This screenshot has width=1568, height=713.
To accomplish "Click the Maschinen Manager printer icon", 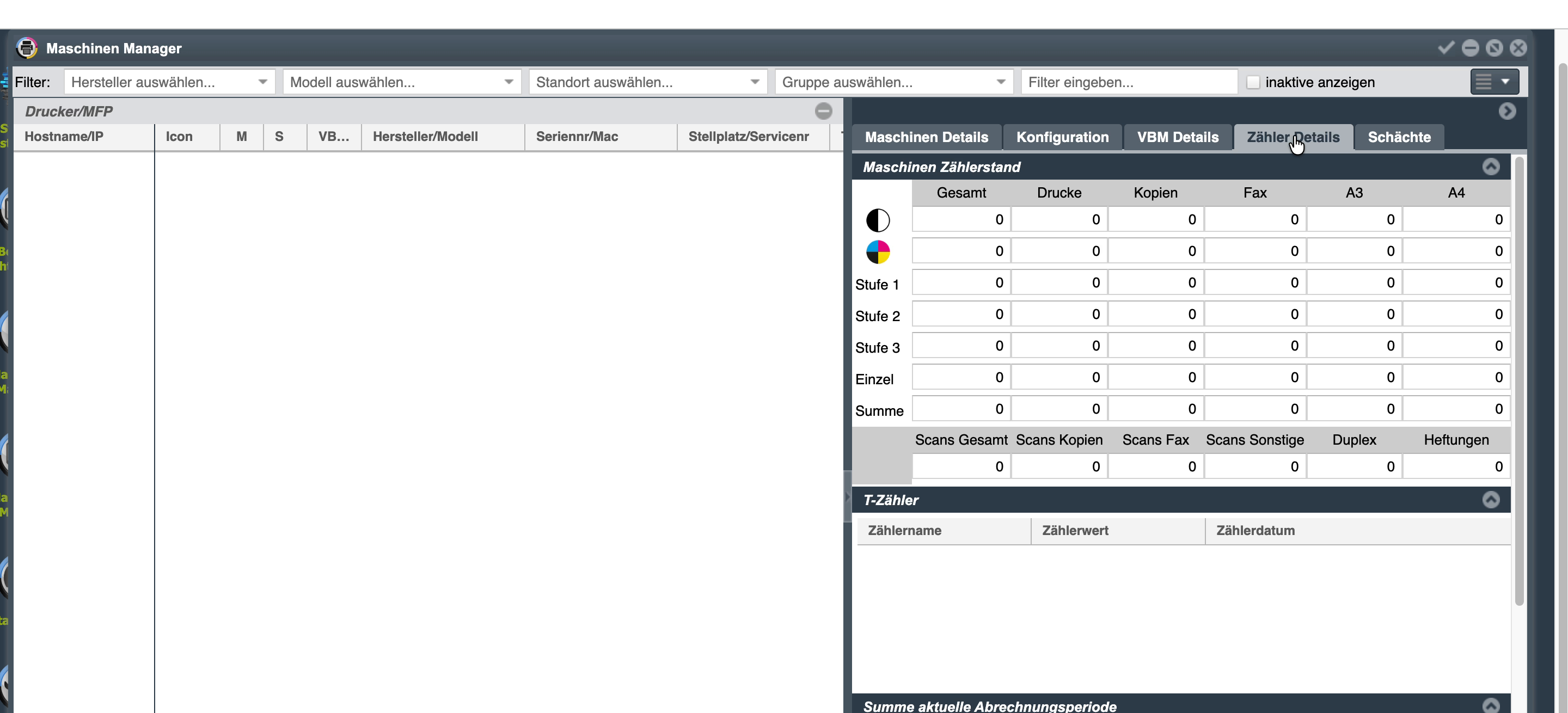I will pyautogui.click(x=26, y=47).
